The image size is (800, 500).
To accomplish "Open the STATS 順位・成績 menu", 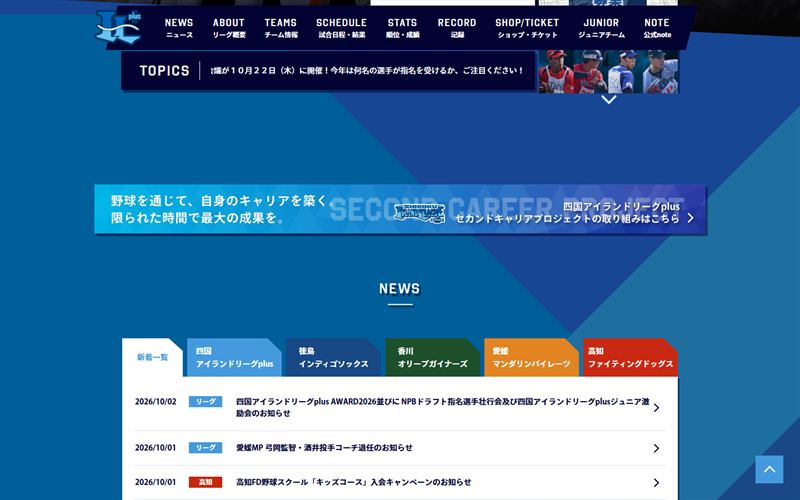I will [402, 28].
